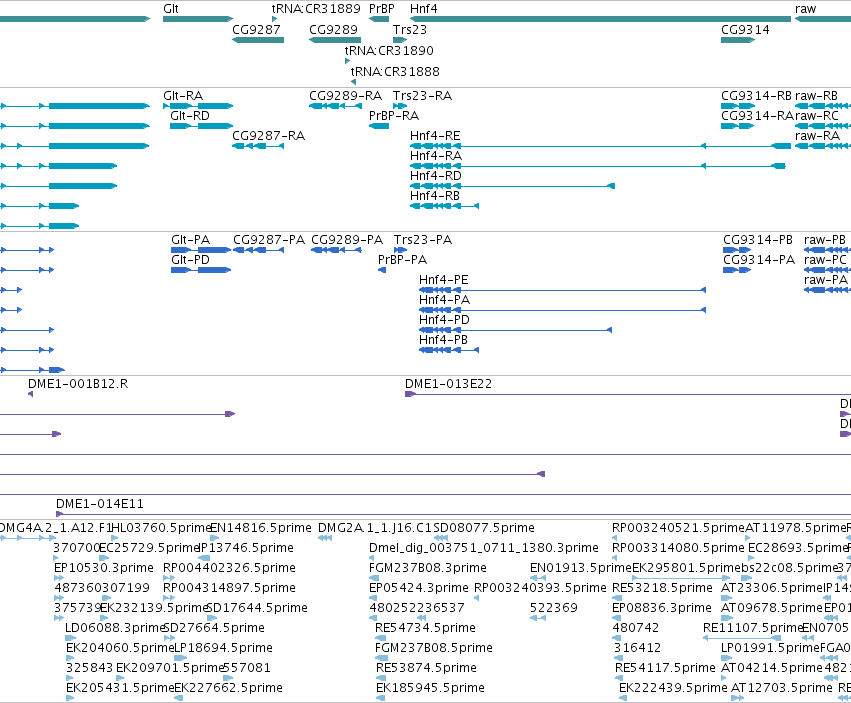The height and width of the screenshot is (703, 851).
Task: Select the Glt-PA protein label
Action: 190,240
